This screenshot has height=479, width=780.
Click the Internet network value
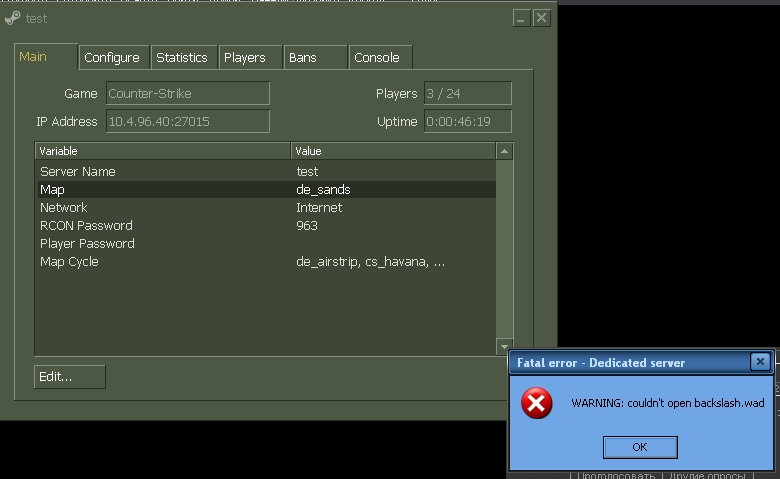(x=319, y=207)
